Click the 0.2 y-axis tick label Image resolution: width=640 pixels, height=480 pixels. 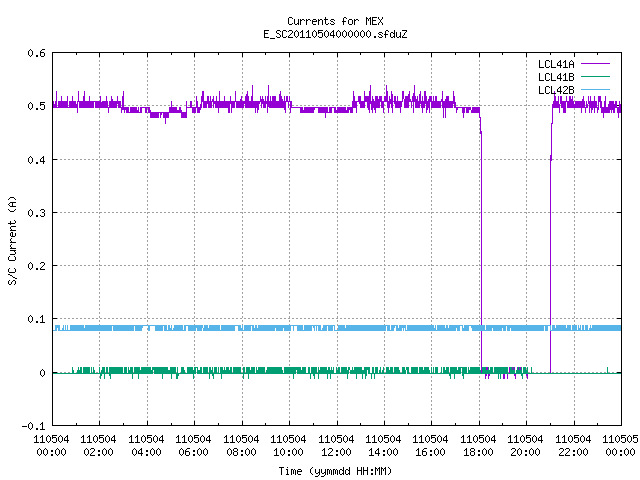pos(37,266)
